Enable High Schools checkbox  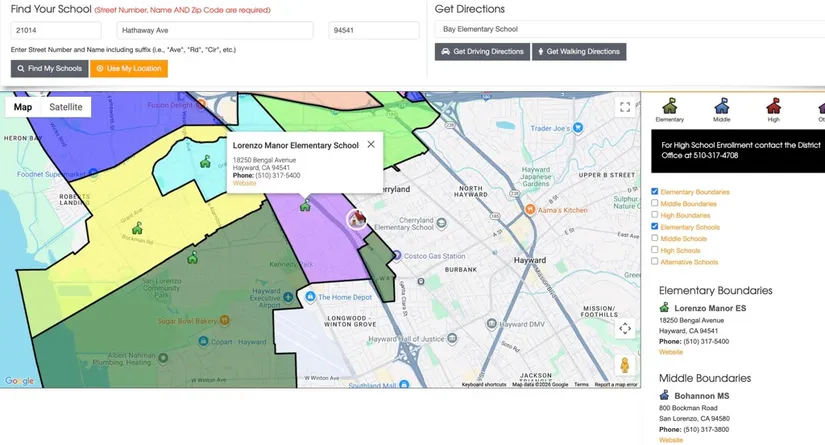tap(655, 250)
